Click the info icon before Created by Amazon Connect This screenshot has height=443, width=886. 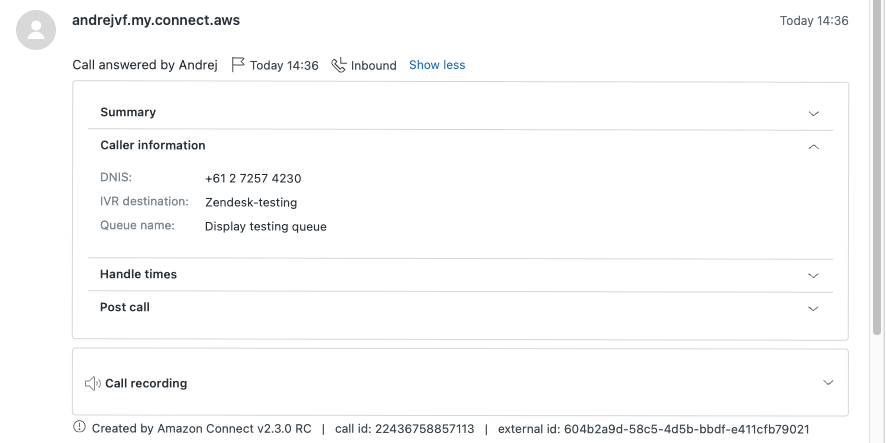point(79,428)
